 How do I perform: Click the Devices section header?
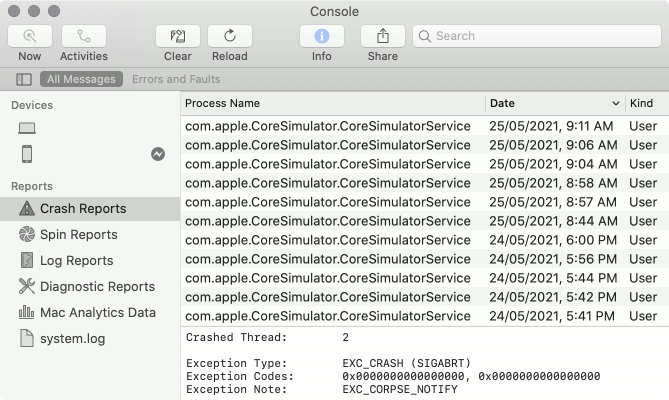[x=32, y=105]
